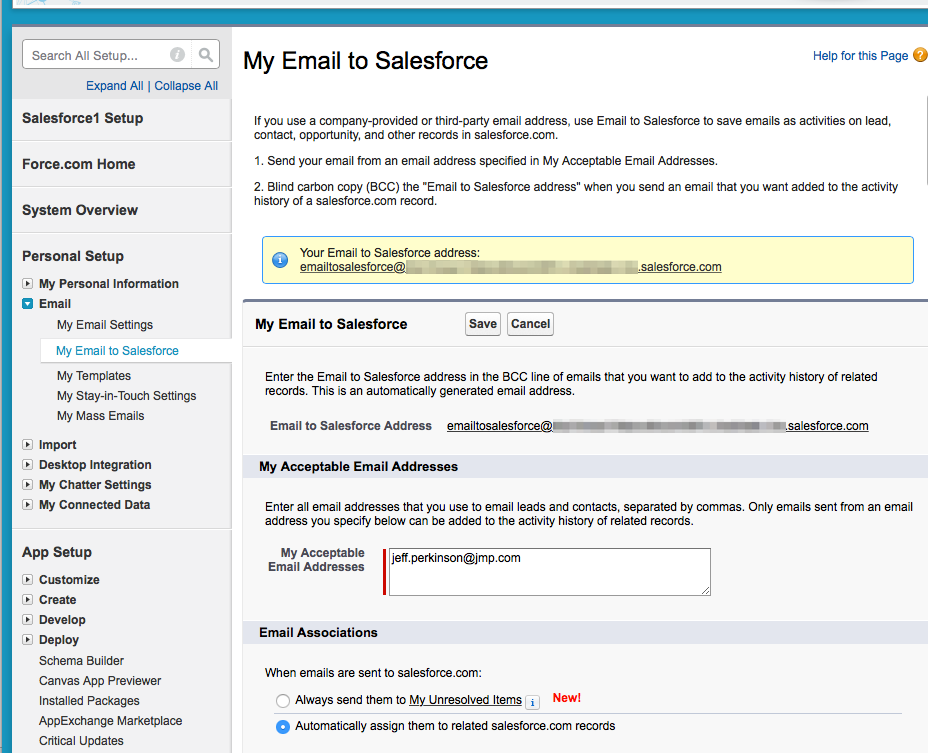Click the setup search info icon

pos(177,55)
